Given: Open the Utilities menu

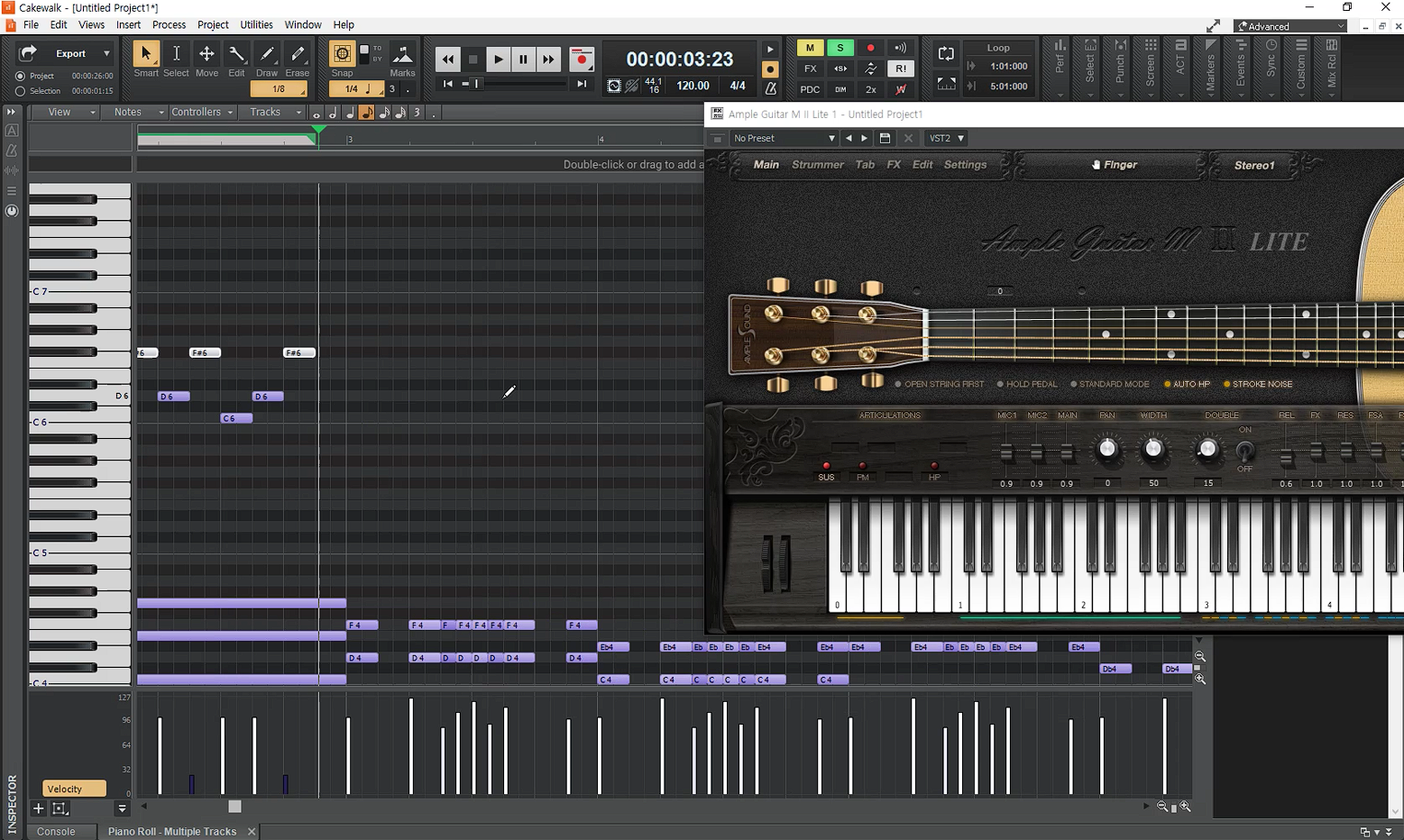Looking at the screenshot, I should pos(256,25).
